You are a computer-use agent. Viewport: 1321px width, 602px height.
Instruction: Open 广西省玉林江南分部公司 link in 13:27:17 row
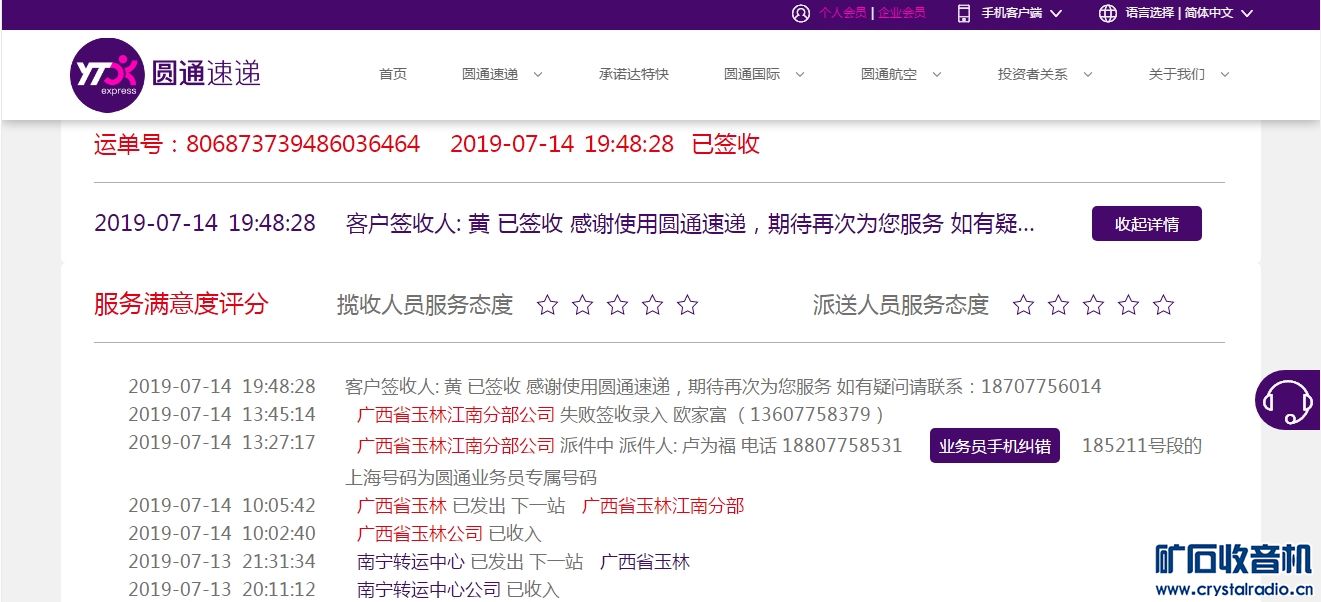pos(456,445)
